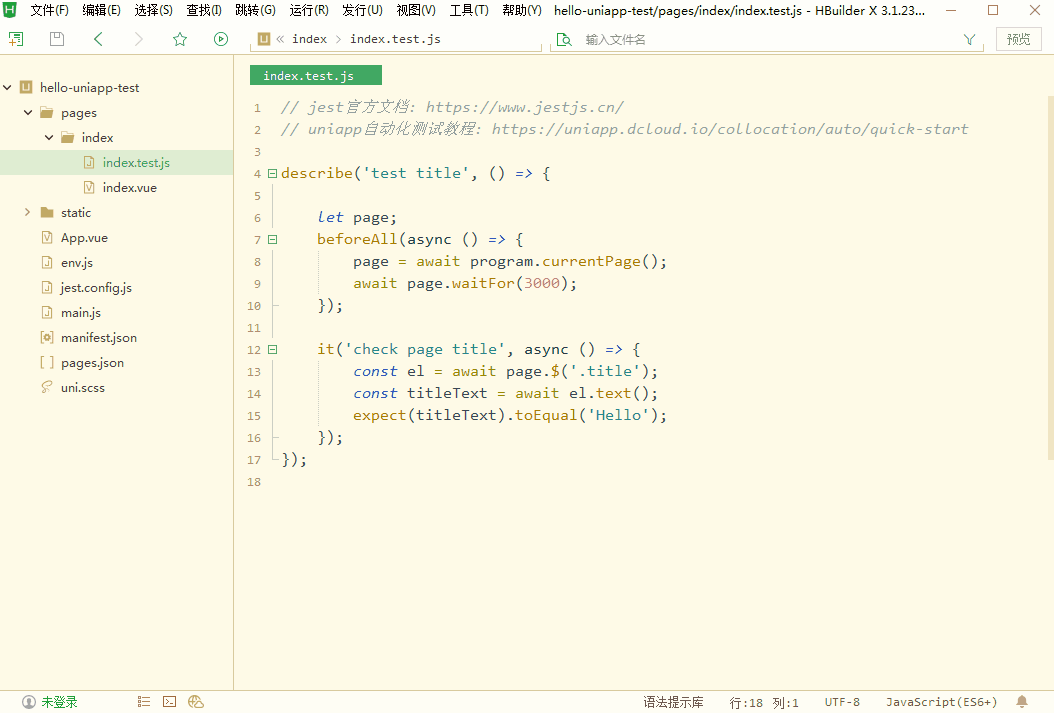Image resolution: width=1054 pixels, height=713 pixels.
Task: Collapse the pages folder
Action: pyautogui.click(x=28, y=112)
